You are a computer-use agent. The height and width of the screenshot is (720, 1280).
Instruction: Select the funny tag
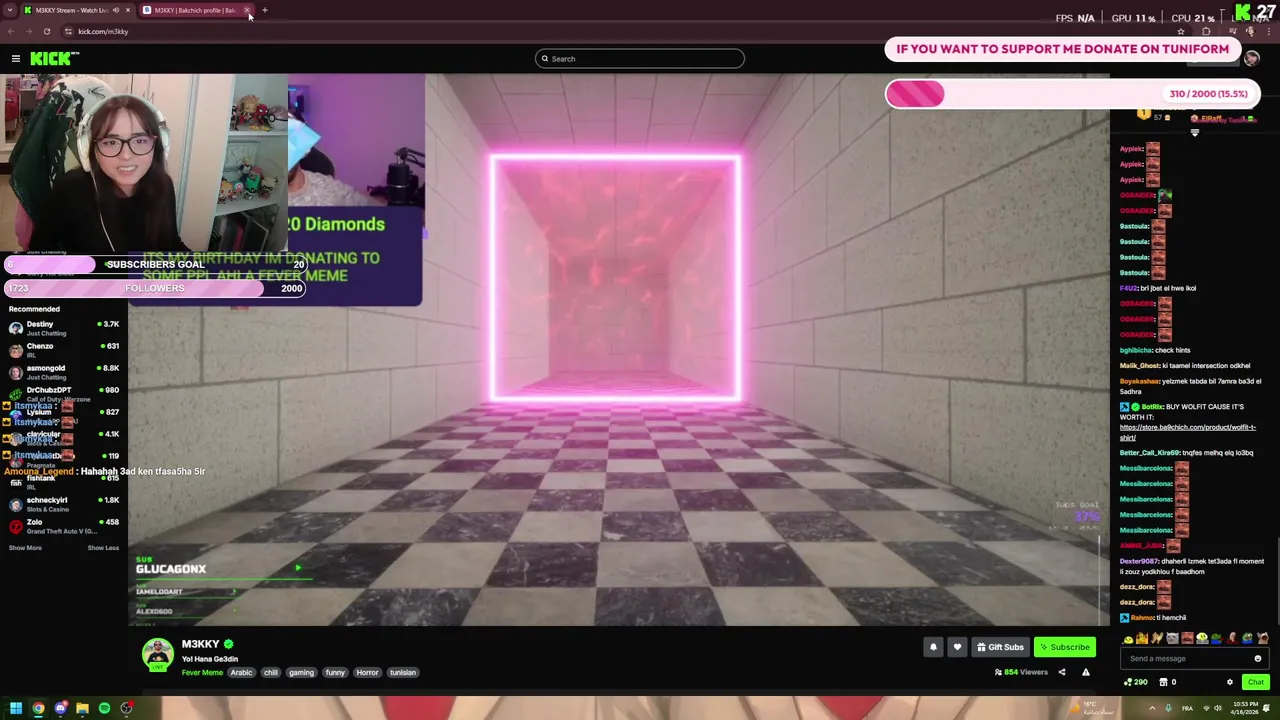335,673
